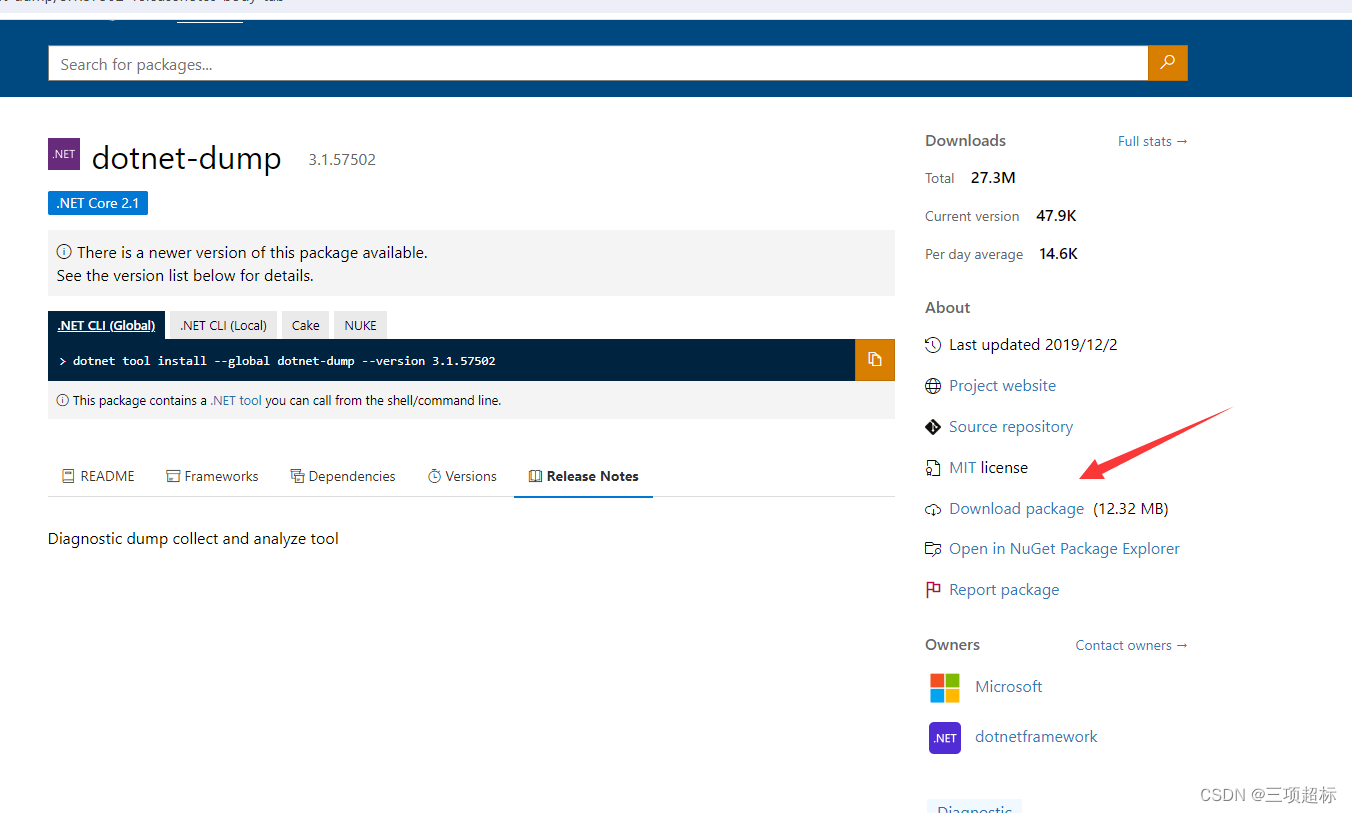Open the README tab
Screen dimensions: 1352x813
coord(98,476)
